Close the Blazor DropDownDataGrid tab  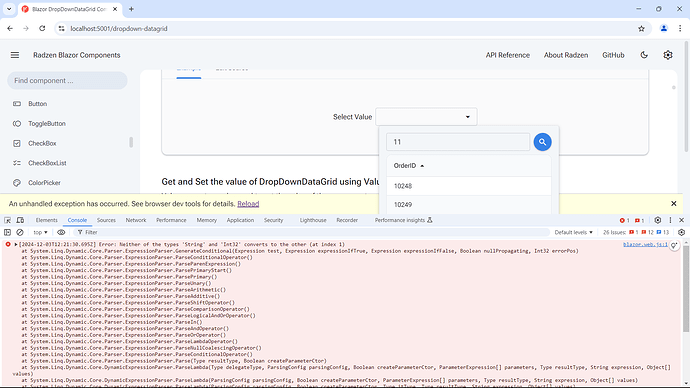click(115, 9)
